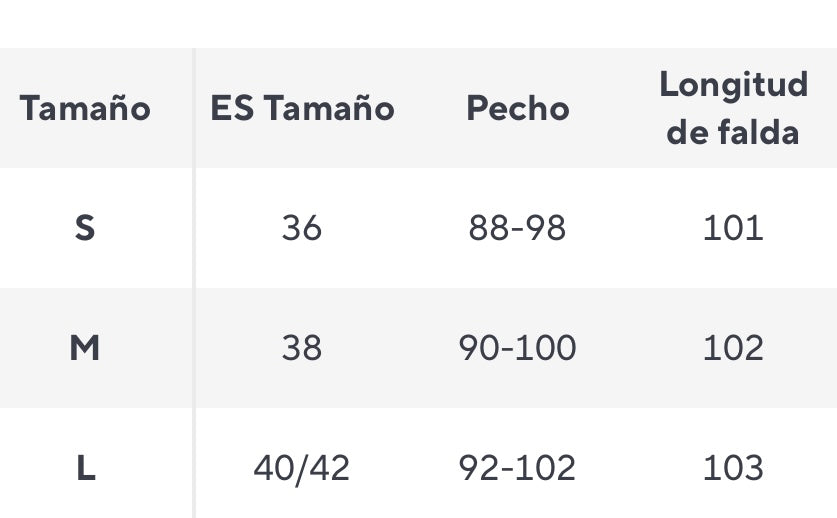
Task: Click skirt length value 102
Action: [x=733, y=348]
